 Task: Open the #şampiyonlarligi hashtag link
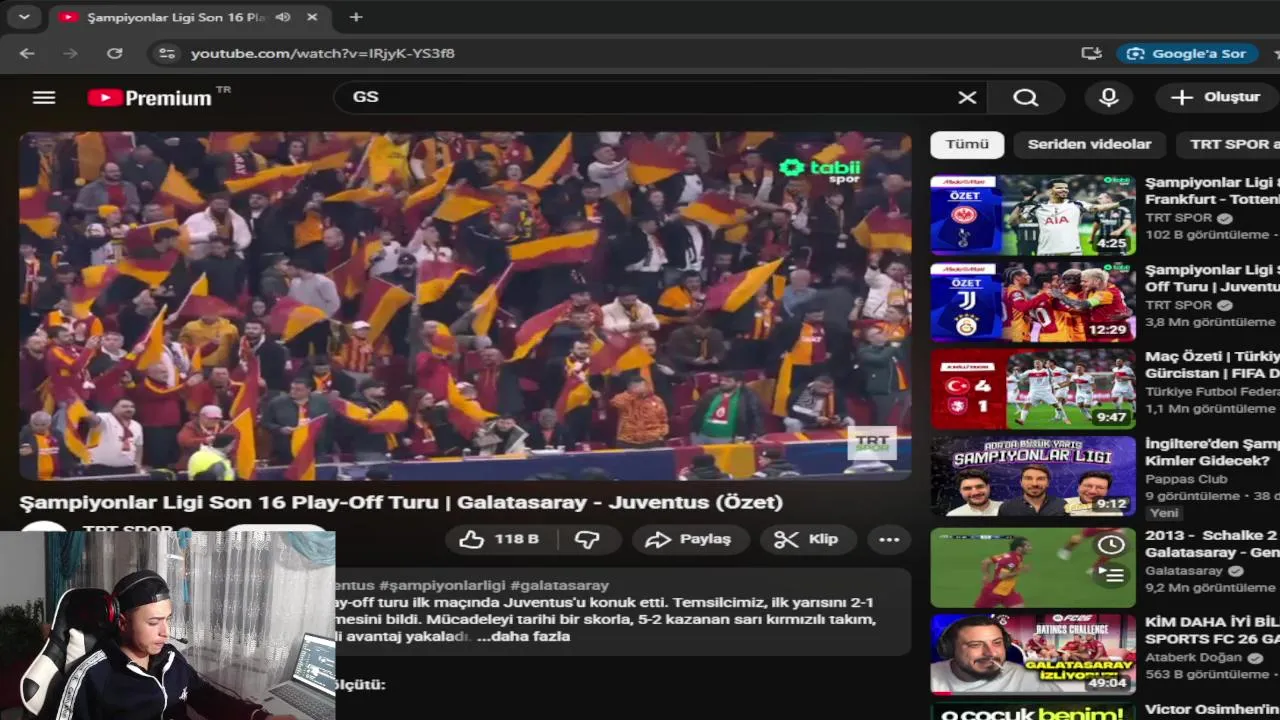click(x=442, y=585)
